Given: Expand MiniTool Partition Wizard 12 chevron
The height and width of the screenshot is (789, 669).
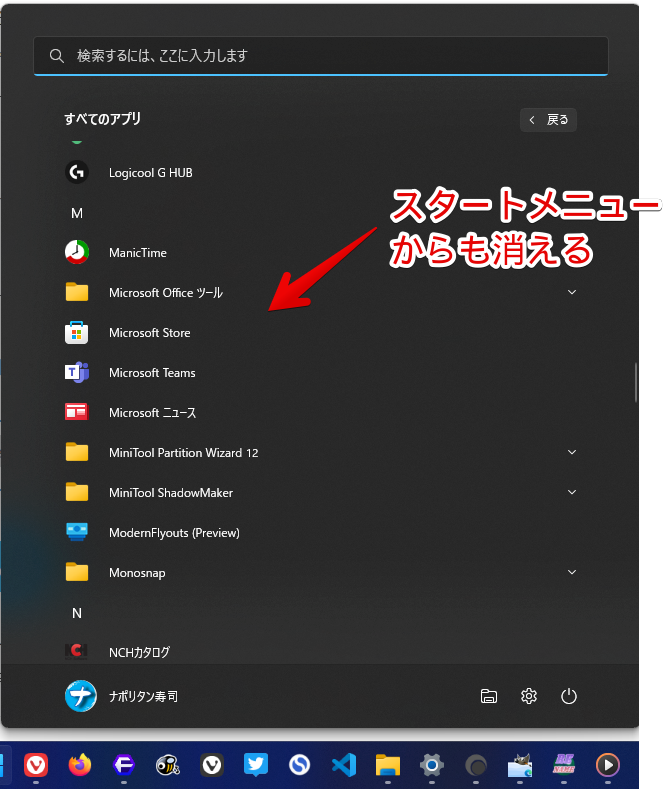Looking at the screenshot, I should (572, 452).
